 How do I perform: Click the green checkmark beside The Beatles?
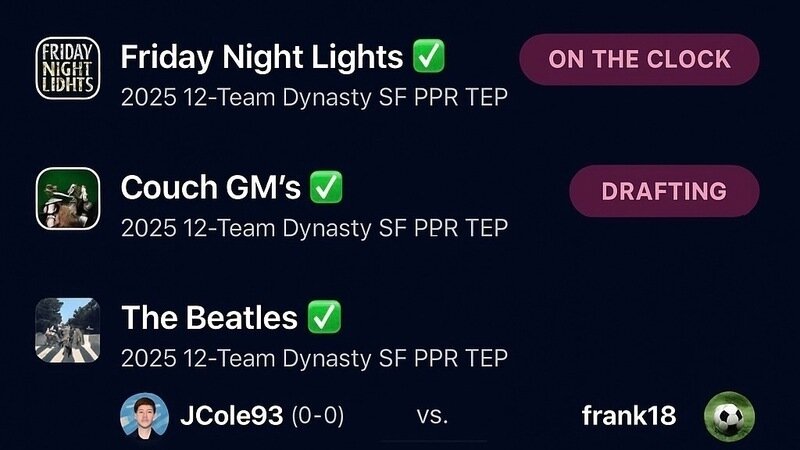coord(325,318)
